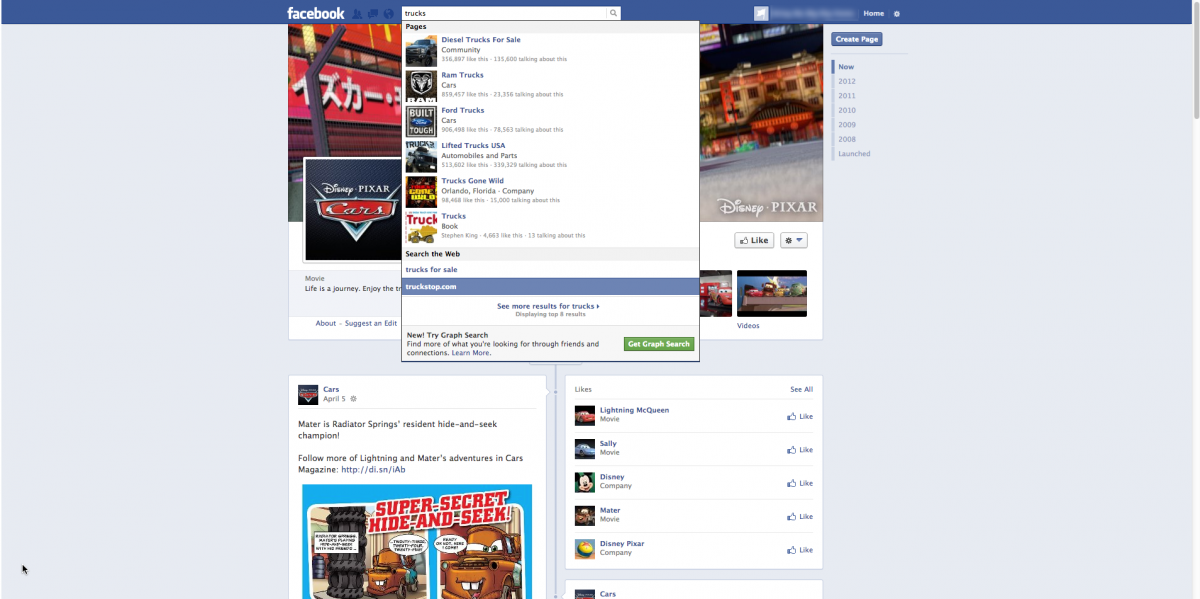Screen dimensions: 1200x599
Task: Choose the truckstop.com web suggestion
Action: point(550,286)
